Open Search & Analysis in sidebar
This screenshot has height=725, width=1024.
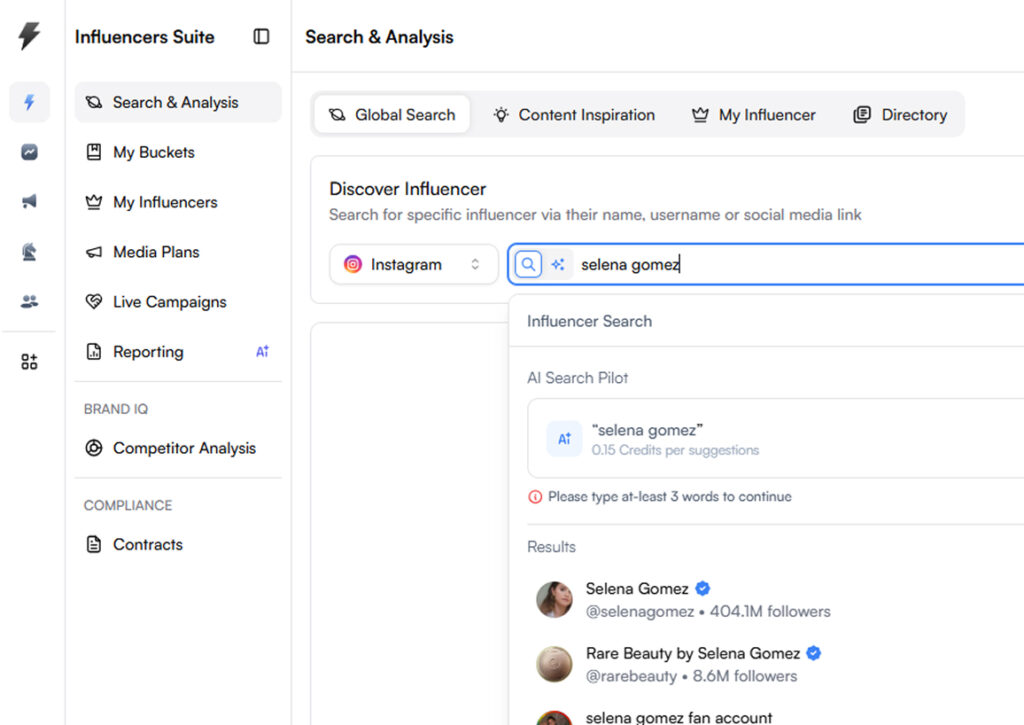tap(178, 103)
